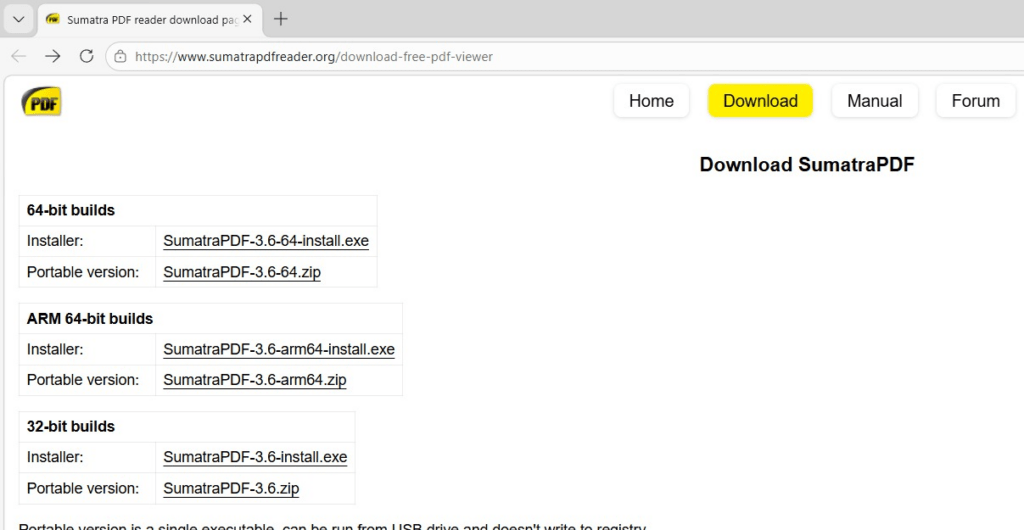Click the browser forward arrow
1024x530 pixels.
pyautogui.click(x=52, y=56)
